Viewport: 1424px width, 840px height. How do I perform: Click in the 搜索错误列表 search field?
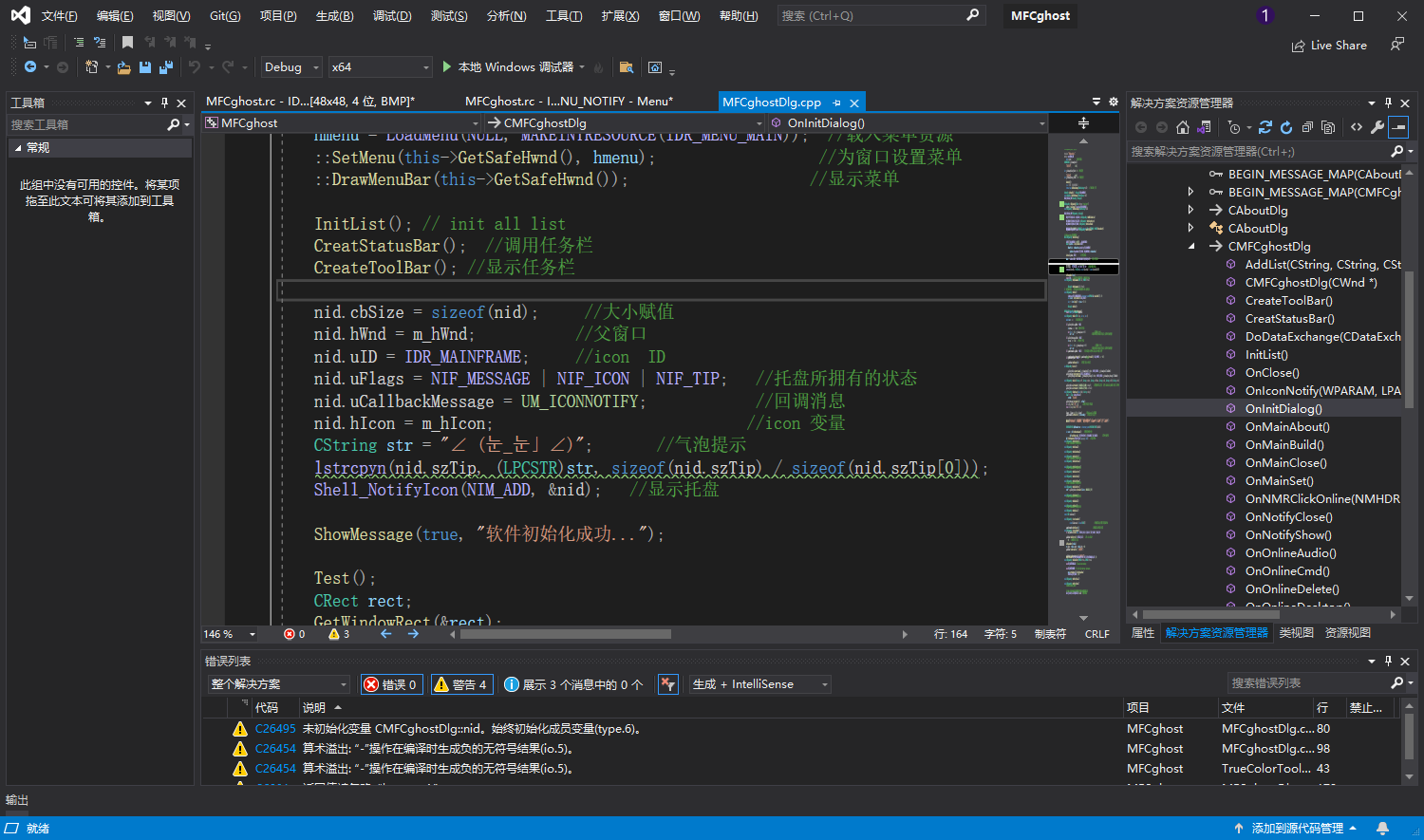pyautogui.click(x=1306, y=683)
